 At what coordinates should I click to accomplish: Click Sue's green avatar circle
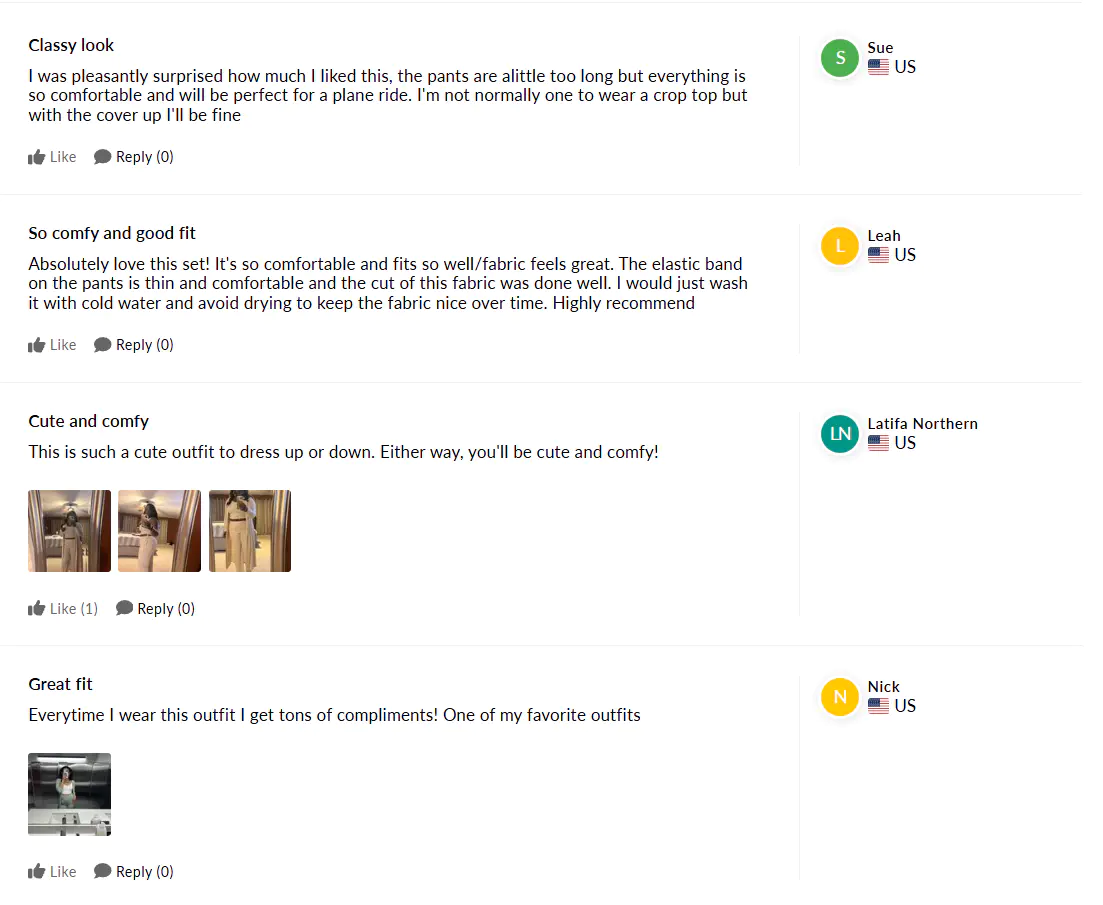840,58
